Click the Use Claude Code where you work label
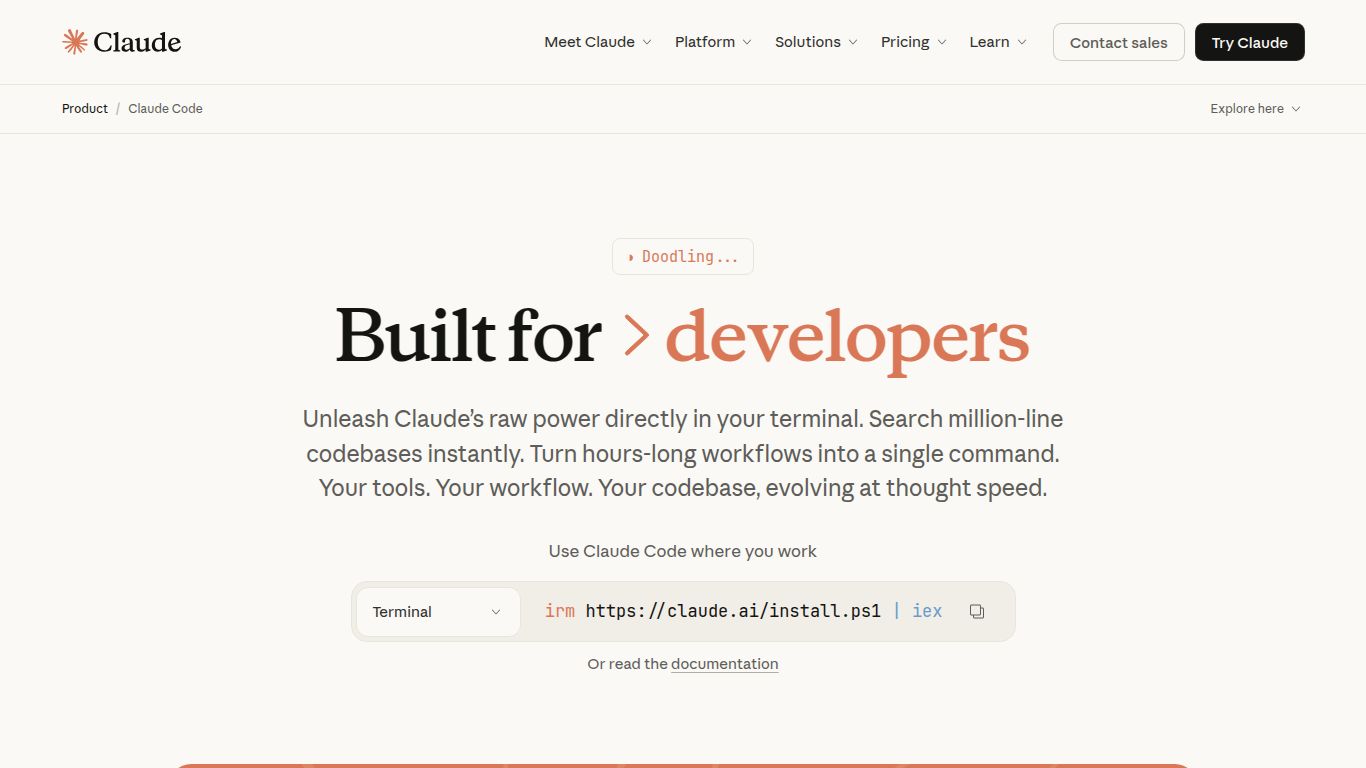The height and width of the screenshot is (768, 1366). click(x=682, y=551)
